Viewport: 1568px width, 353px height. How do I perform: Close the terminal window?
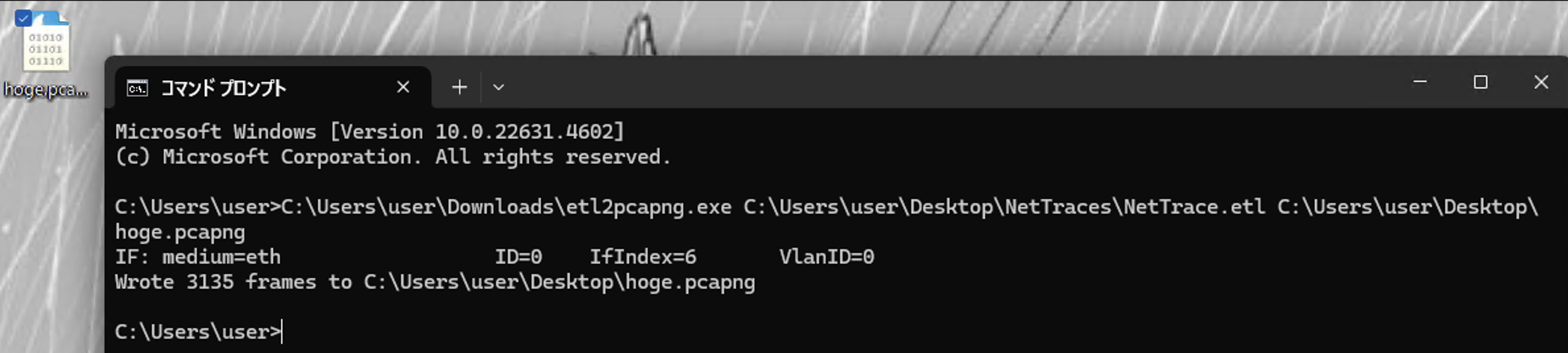coord(1541,82)
